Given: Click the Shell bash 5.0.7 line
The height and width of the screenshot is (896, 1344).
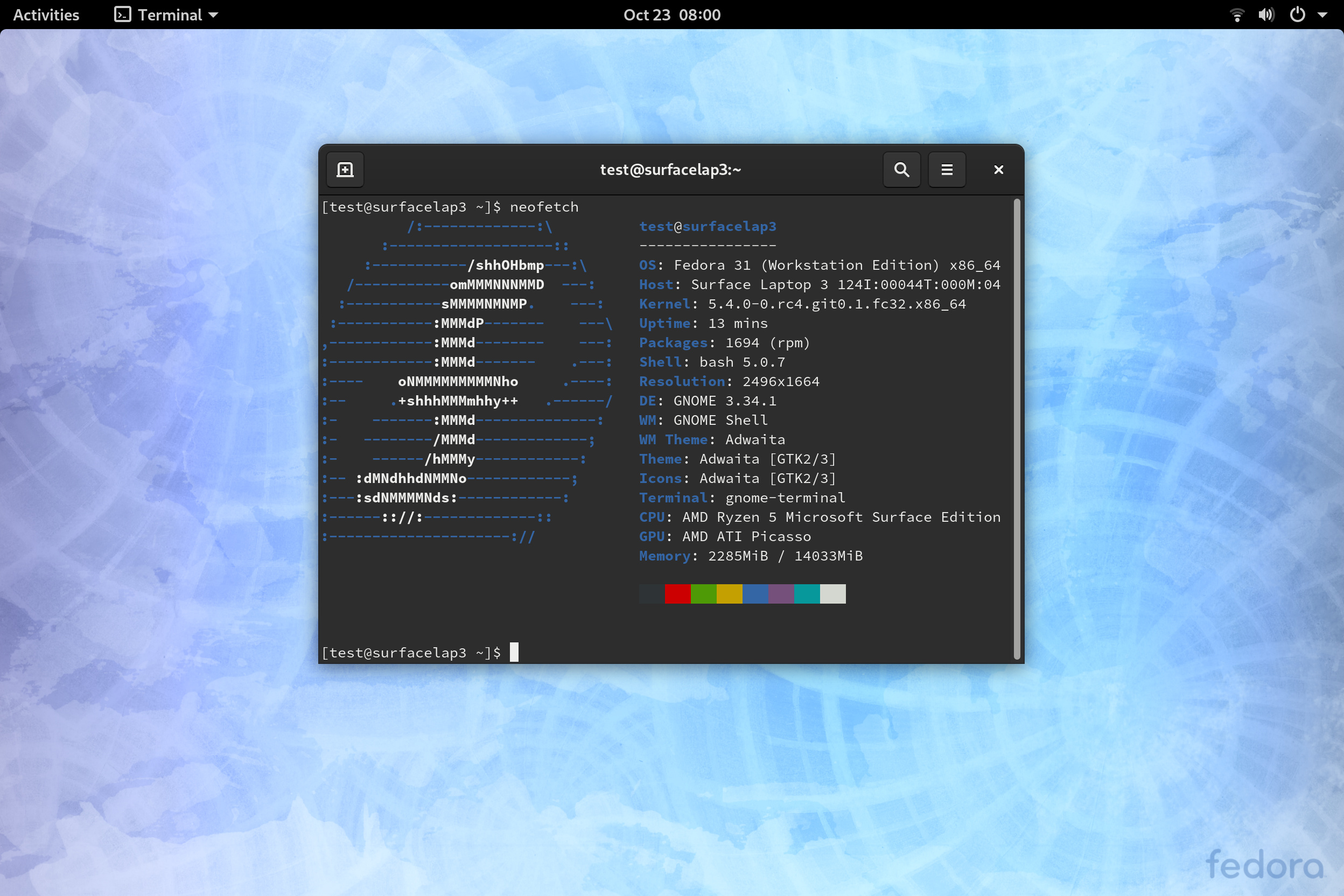Looking at the screenshot, I should point(712,362).
